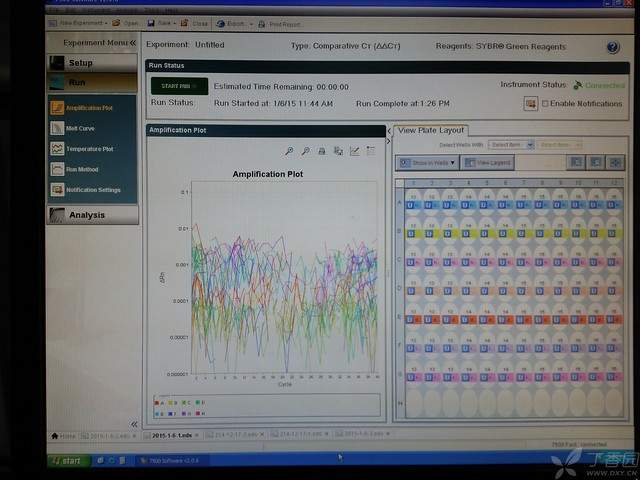The width and height of the screenshot is (640, 480).
Task: Open the Analysis menu section
Action: point(93,215)
